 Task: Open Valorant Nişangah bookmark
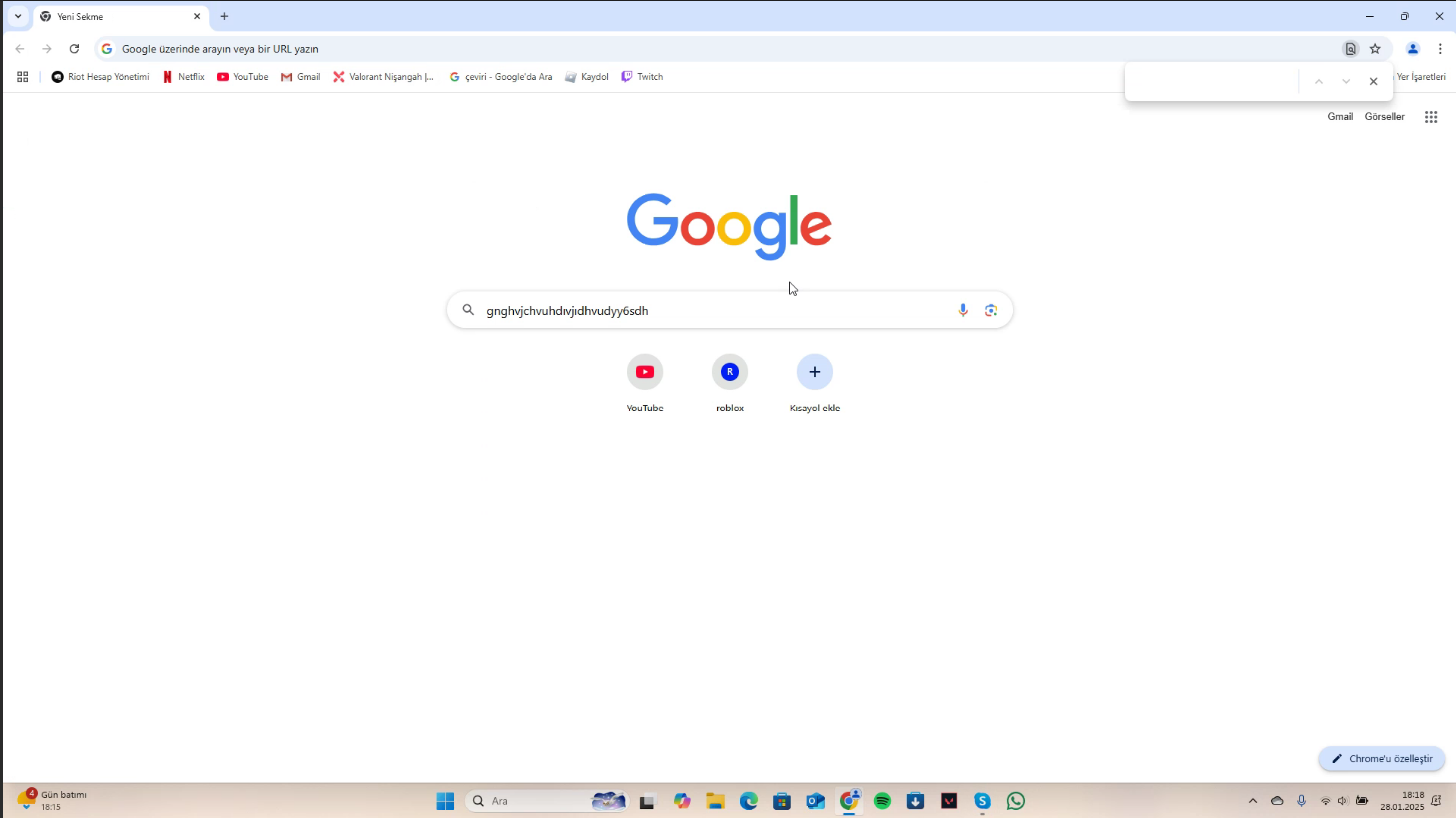tap(383, 77)
